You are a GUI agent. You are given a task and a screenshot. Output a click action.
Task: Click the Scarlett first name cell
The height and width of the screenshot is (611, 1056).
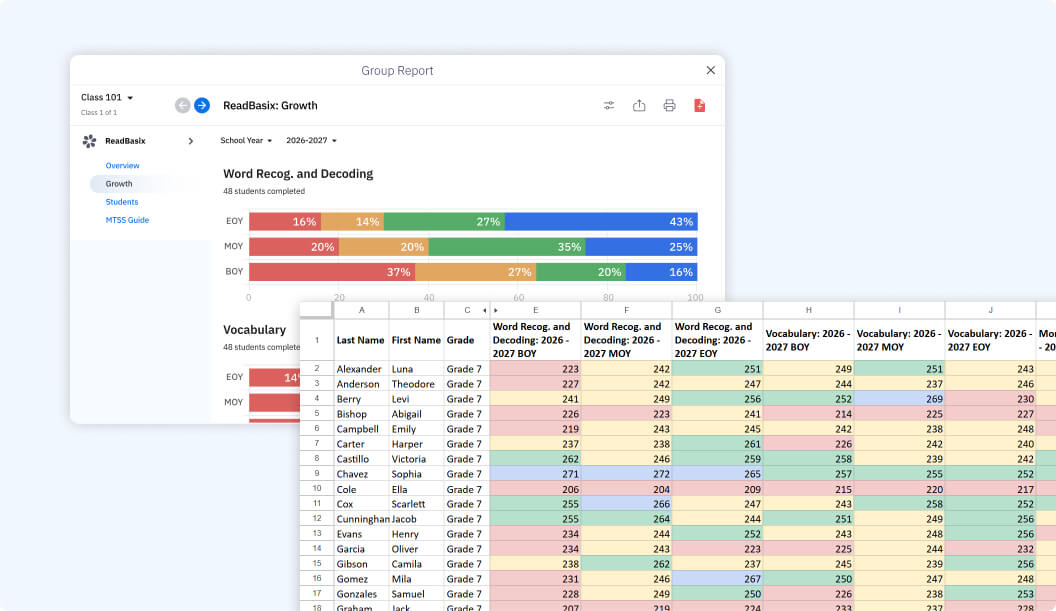point(416,504)
